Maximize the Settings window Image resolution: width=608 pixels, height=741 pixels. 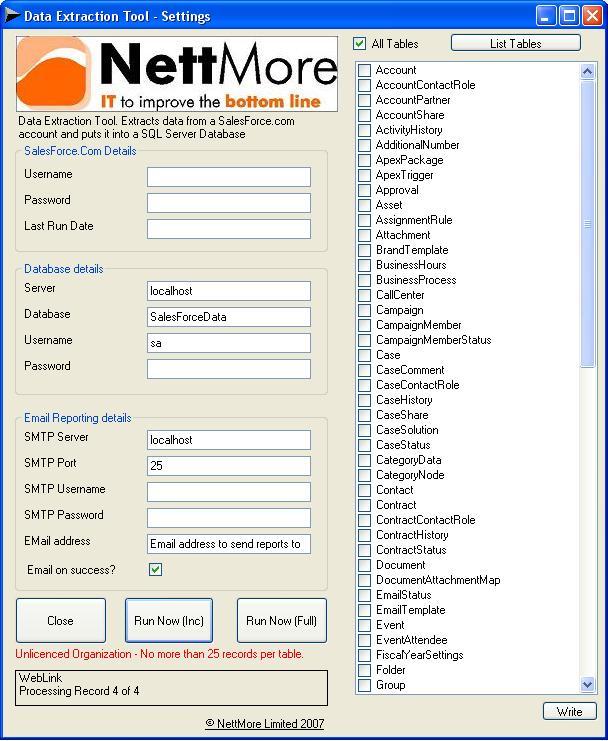[x=569, y=16]
